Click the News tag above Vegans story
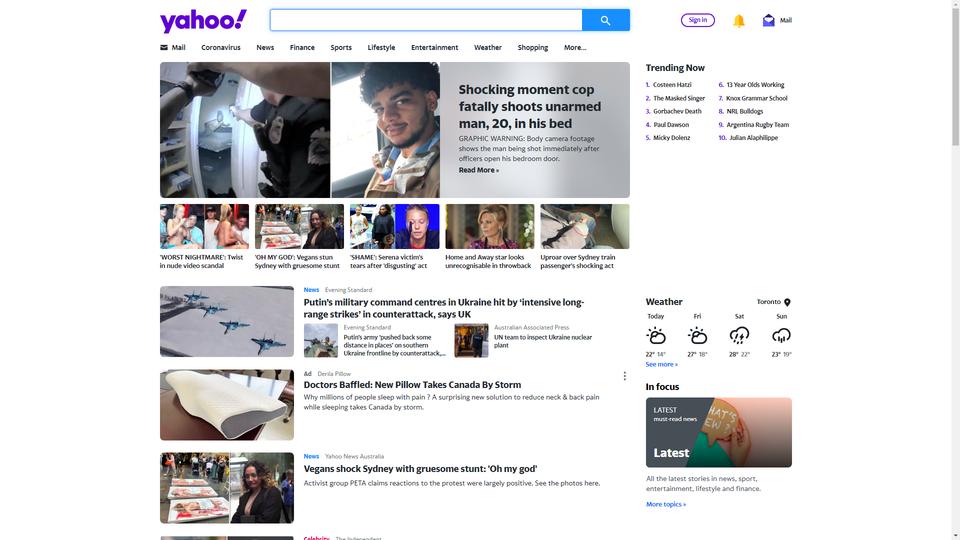The width and height of the screenshot is (960, 540). coord(311,457)
